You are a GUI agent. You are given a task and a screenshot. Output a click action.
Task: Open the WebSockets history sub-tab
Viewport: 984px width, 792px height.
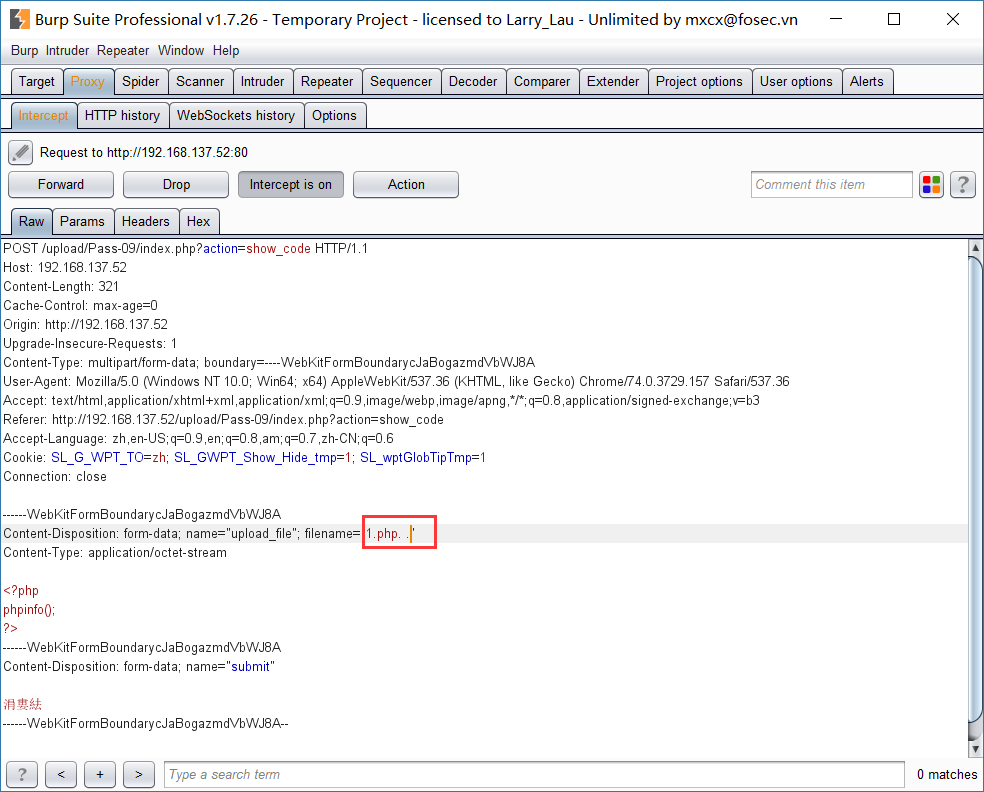point(236,115)
